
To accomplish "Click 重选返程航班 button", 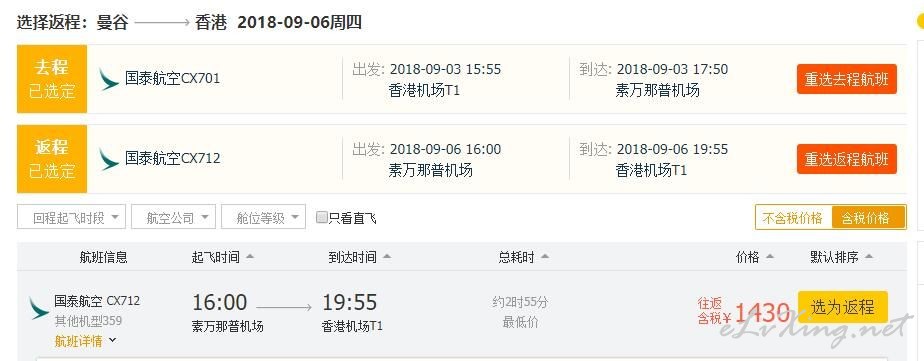I will [x=847, y=159].
